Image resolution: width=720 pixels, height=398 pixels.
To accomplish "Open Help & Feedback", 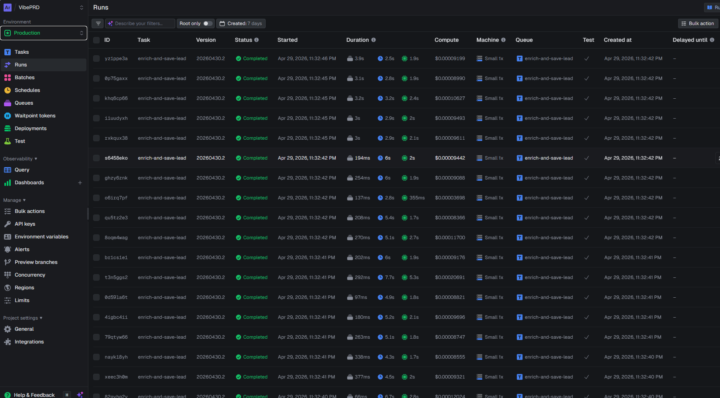I will 30,394.
